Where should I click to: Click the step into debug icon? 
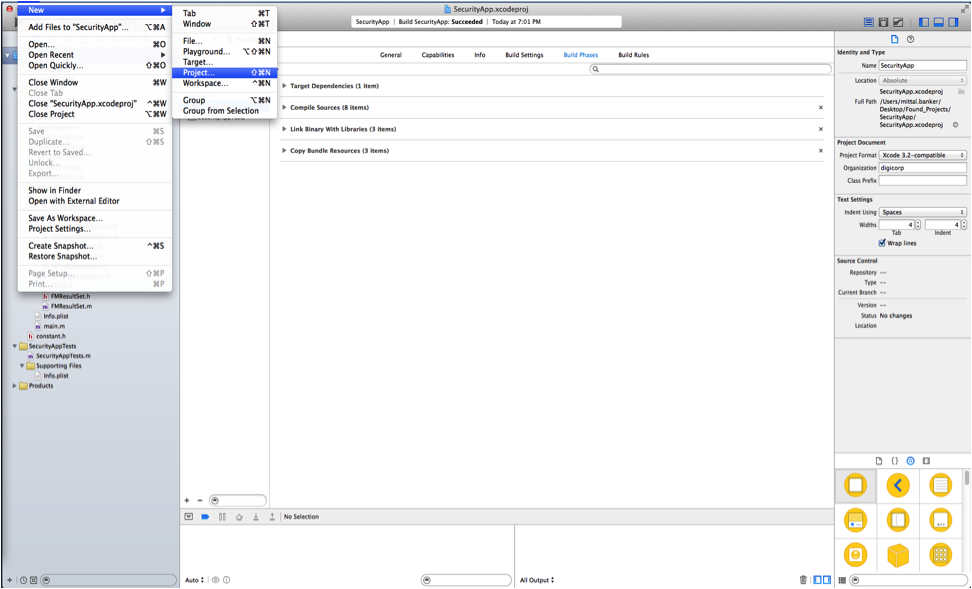pos(255,516)
